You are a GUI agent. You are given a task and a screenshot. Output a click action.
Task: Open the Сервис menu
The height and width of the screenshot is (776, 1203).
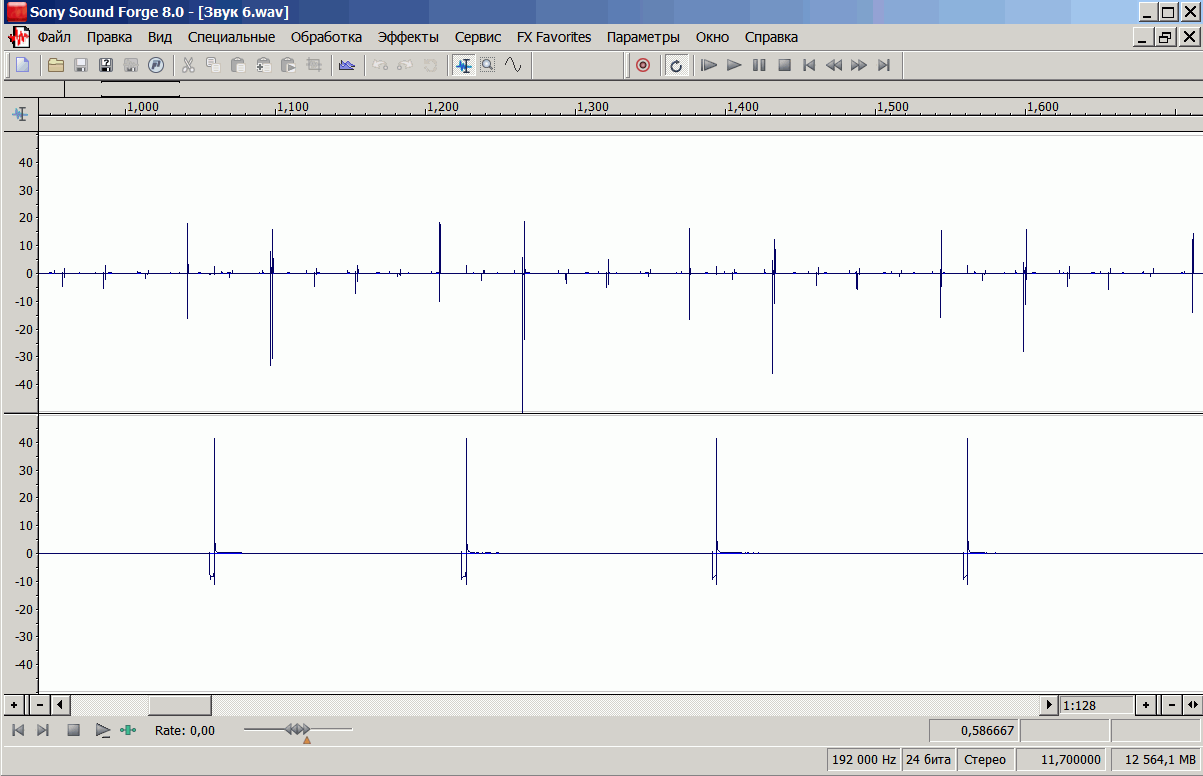coord(478,37)
